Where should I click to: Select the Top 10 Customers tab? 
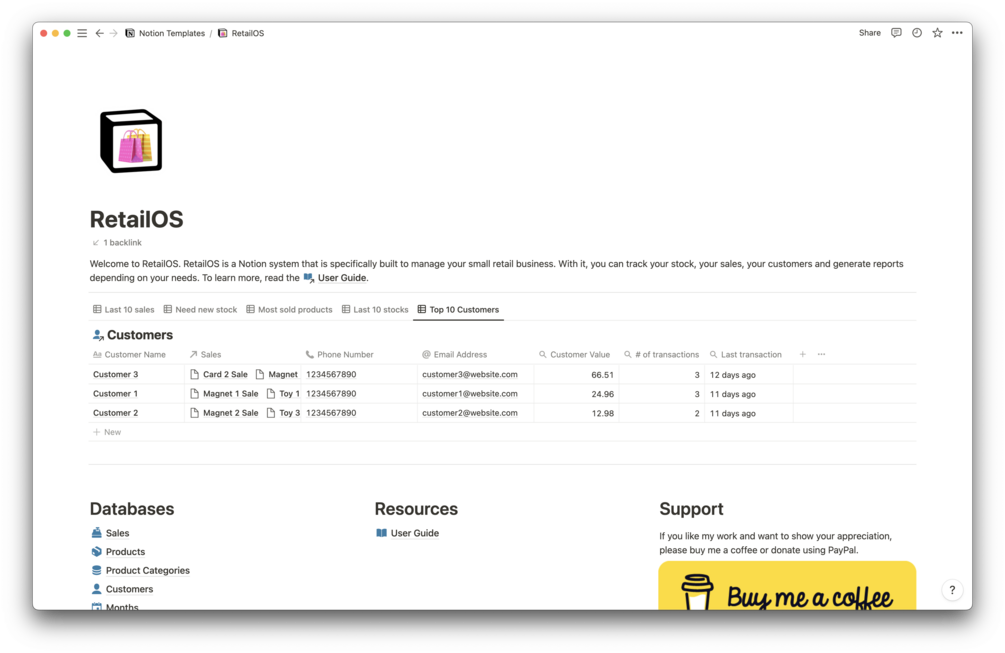coord(458,310)
